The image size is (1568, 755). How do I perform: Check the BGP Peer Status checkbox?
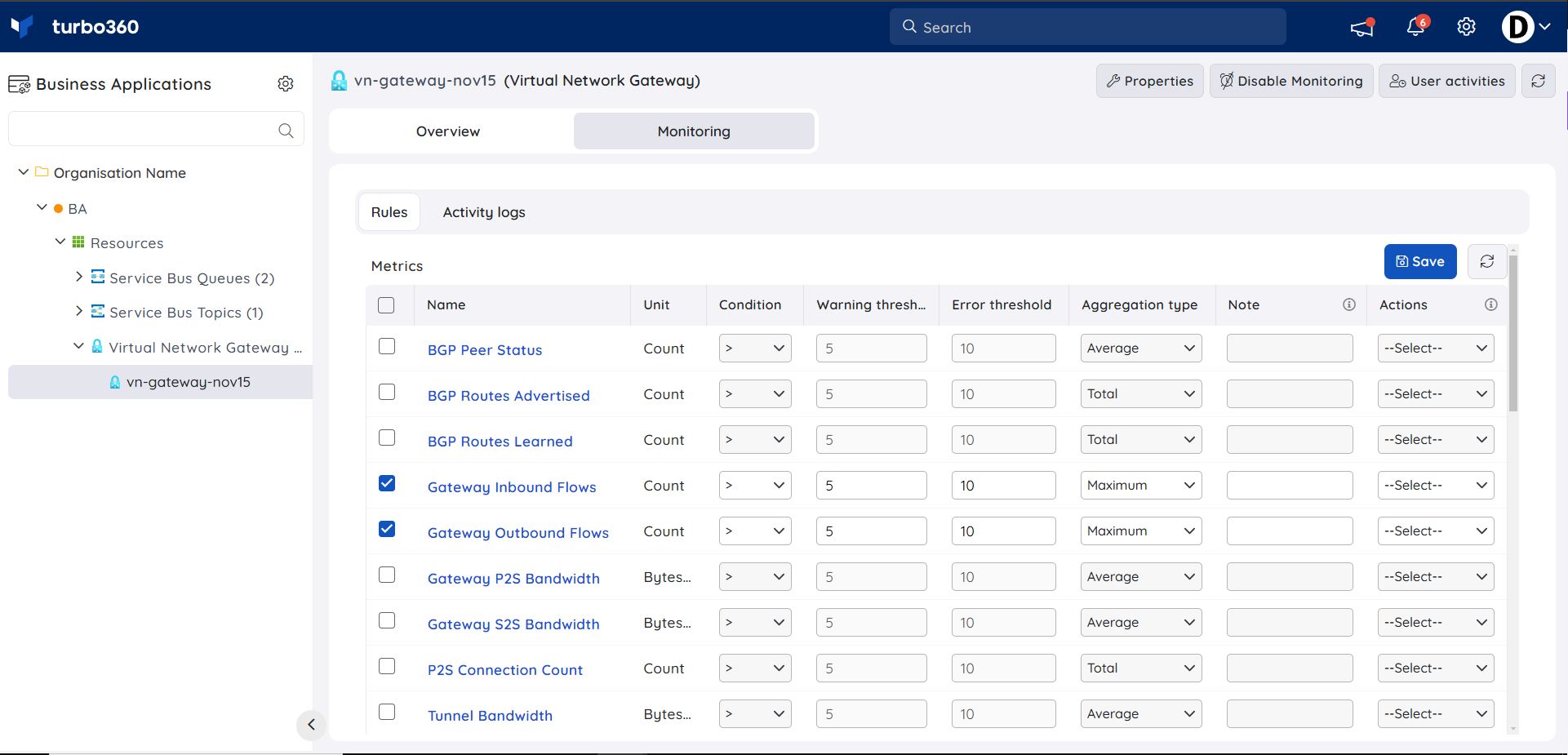point(387,346)
